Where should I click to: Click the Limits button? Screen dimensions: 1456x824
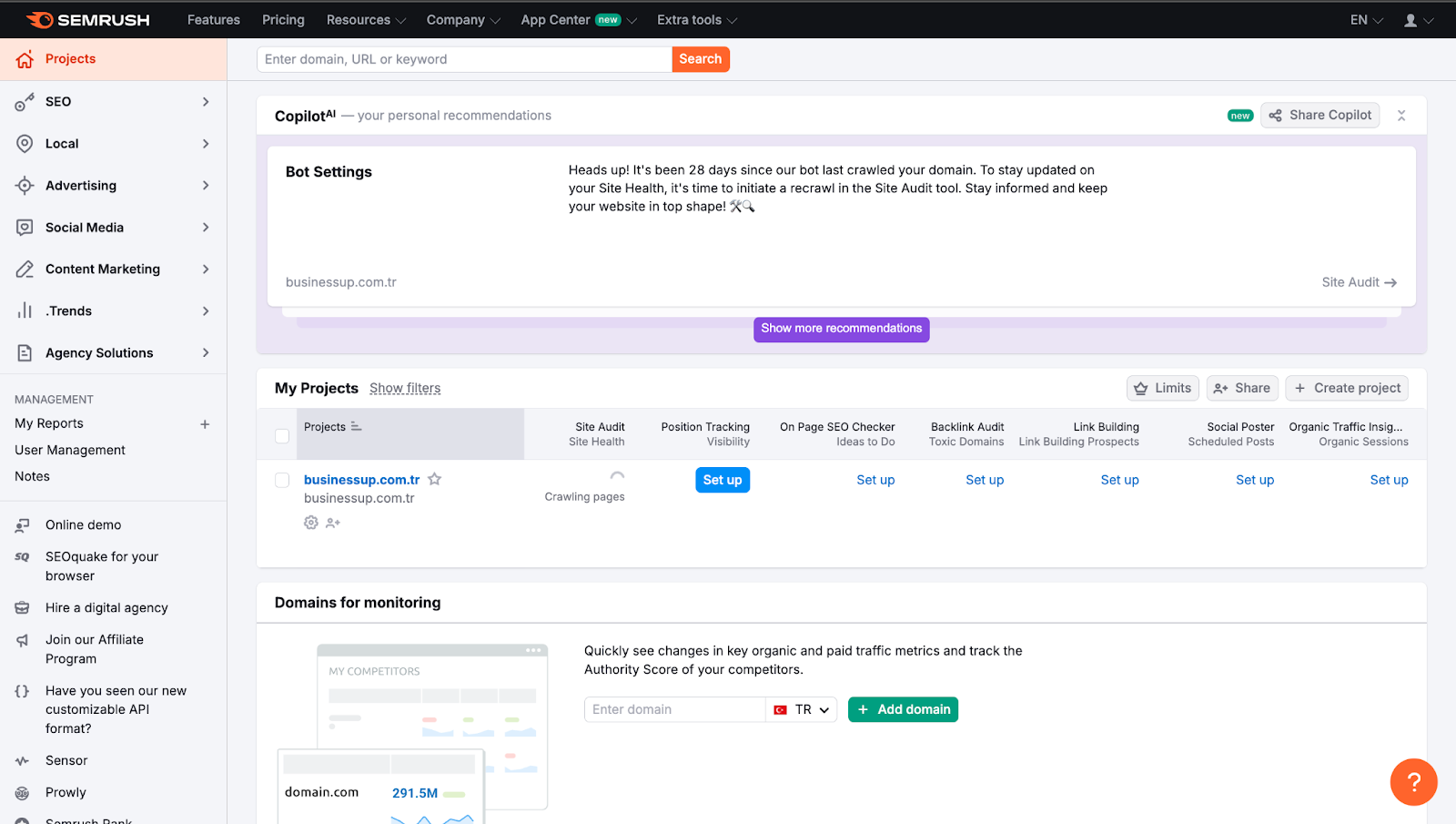coord(1163,389)
